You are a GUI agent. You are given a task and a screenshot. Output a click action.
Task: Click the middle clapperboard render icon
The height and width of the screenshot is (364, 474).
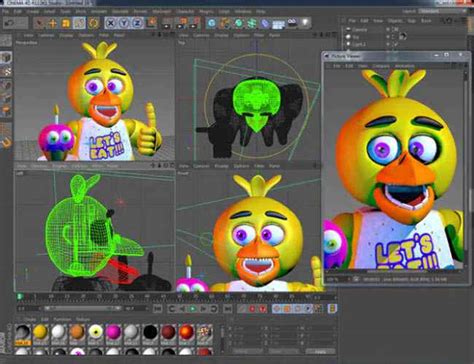click(181, 23)
